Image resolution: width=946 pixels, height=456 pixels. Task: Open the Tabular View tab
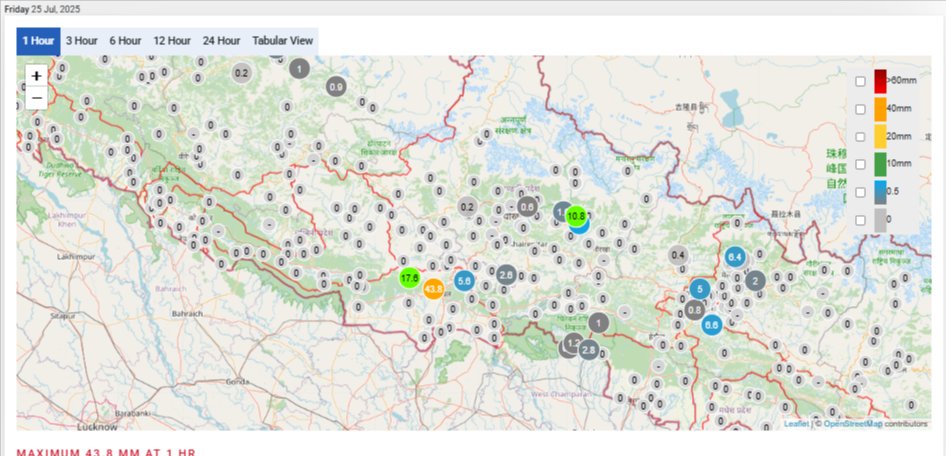pyautogui.click(x=282, y=41)
